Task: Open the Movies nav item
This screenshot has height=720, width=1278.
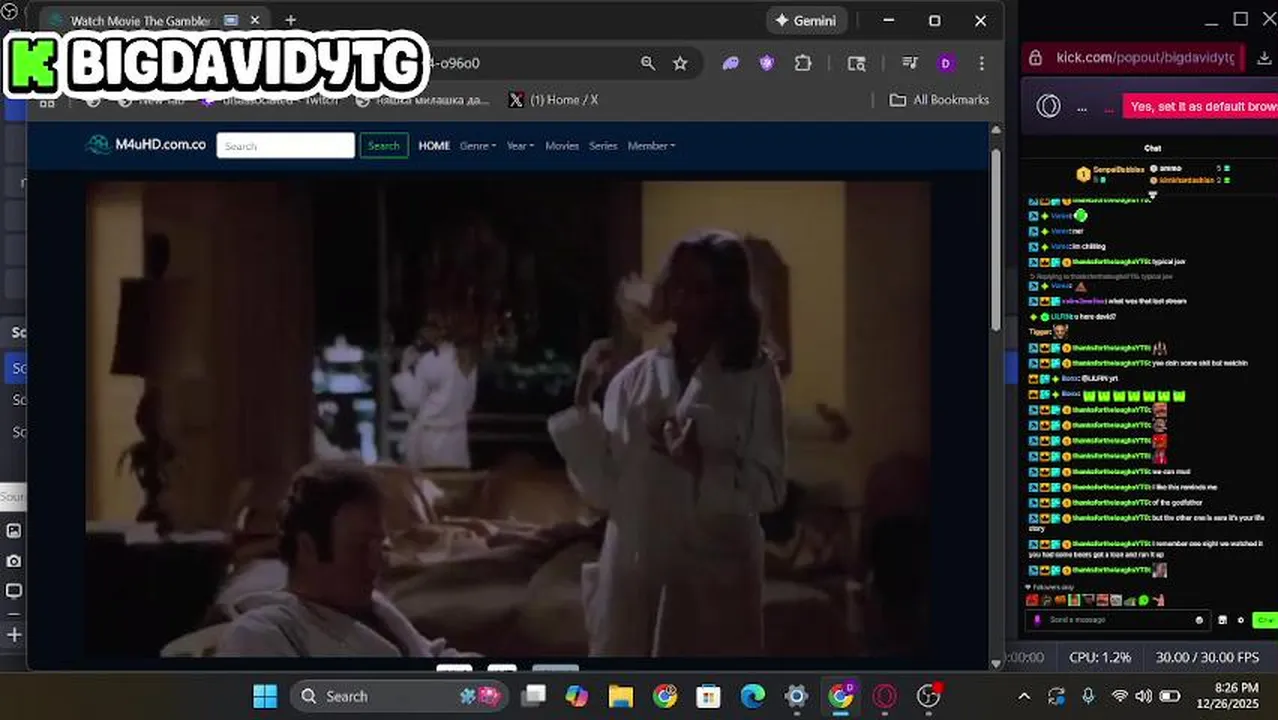Action: coord(562,146)
